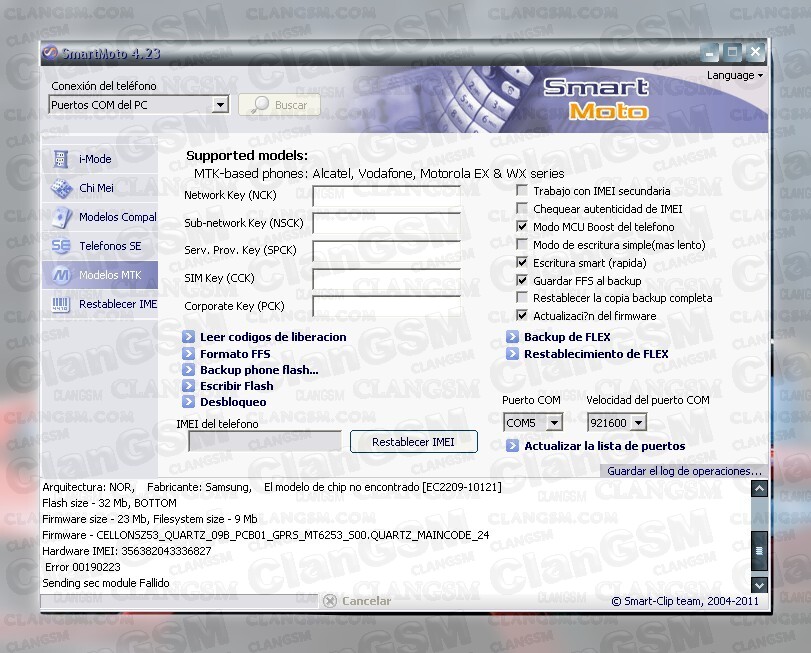Viewport: 811px width, 653px height.
Task: Click the M icon for Modelos MTK
Action: coord(61,275)
